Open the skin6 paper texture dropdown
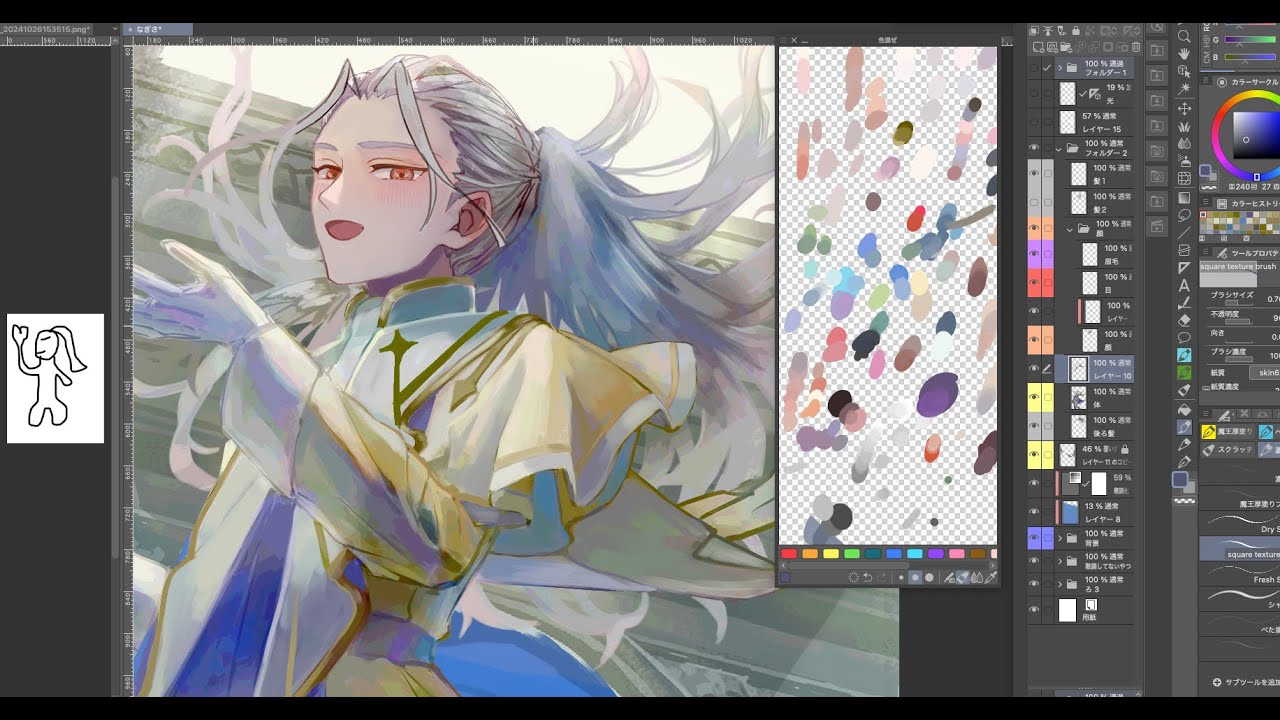The image size is (1280, 720). tap(1265, 372)
